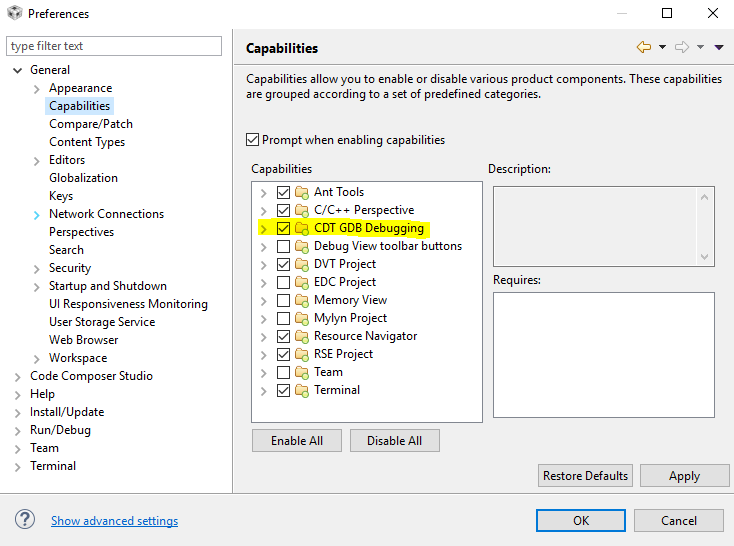Click the type filter text field
This screenshot has width=734, height=546.
point(114,46)
